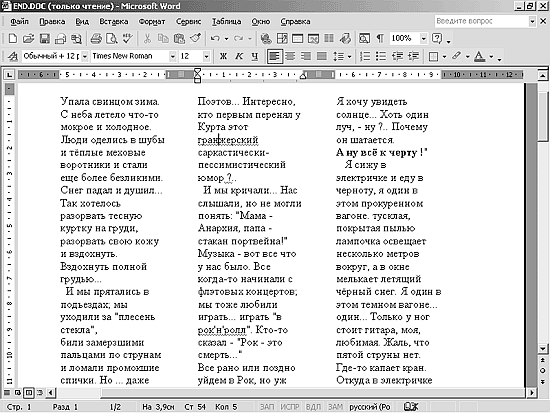Screen dimensions: 550x413
Task: Click the Save diskette icon
Action: pos(45,38)
